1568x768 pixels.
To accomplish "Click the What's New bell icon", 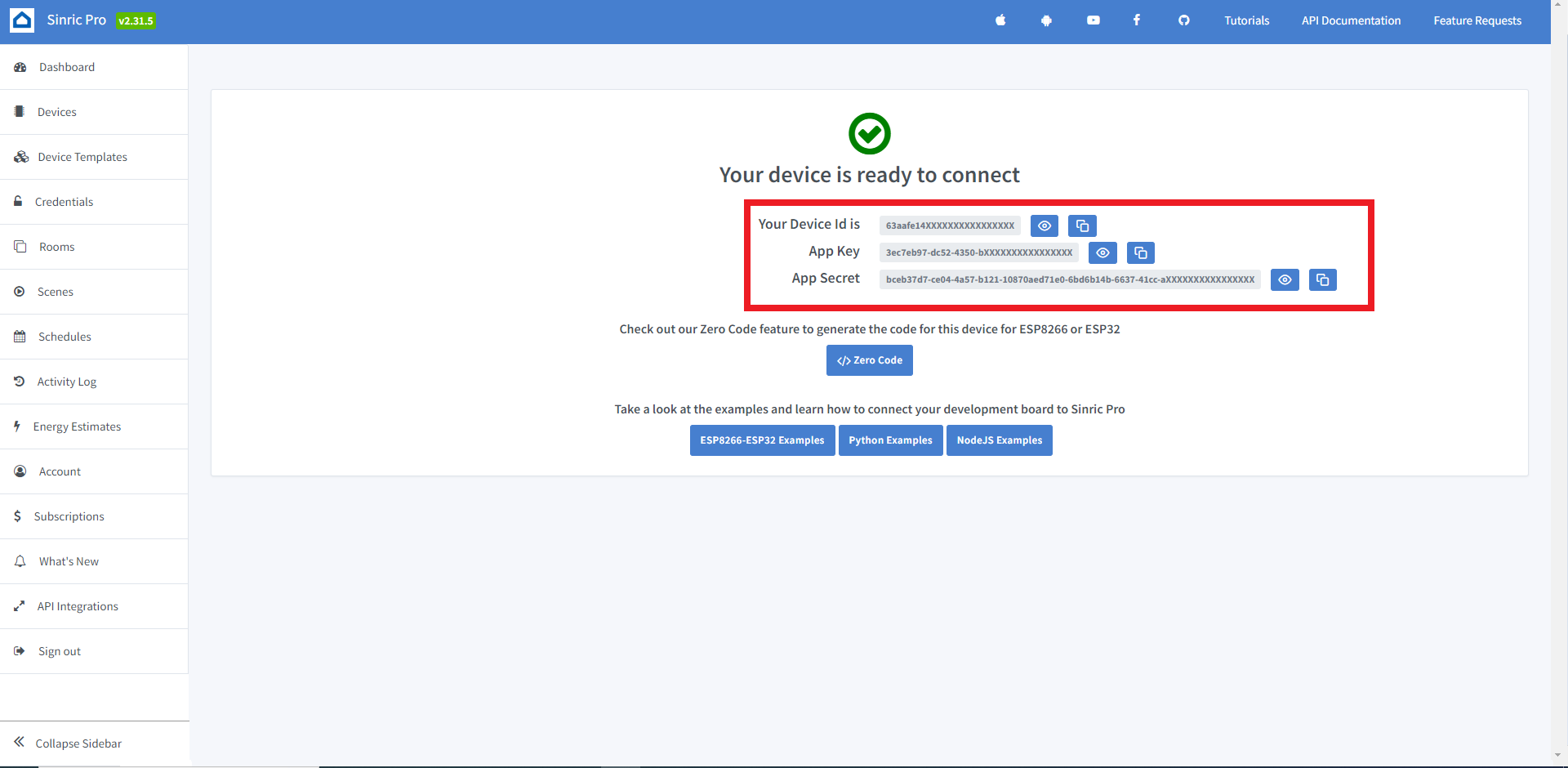I will tap(20, 560).
